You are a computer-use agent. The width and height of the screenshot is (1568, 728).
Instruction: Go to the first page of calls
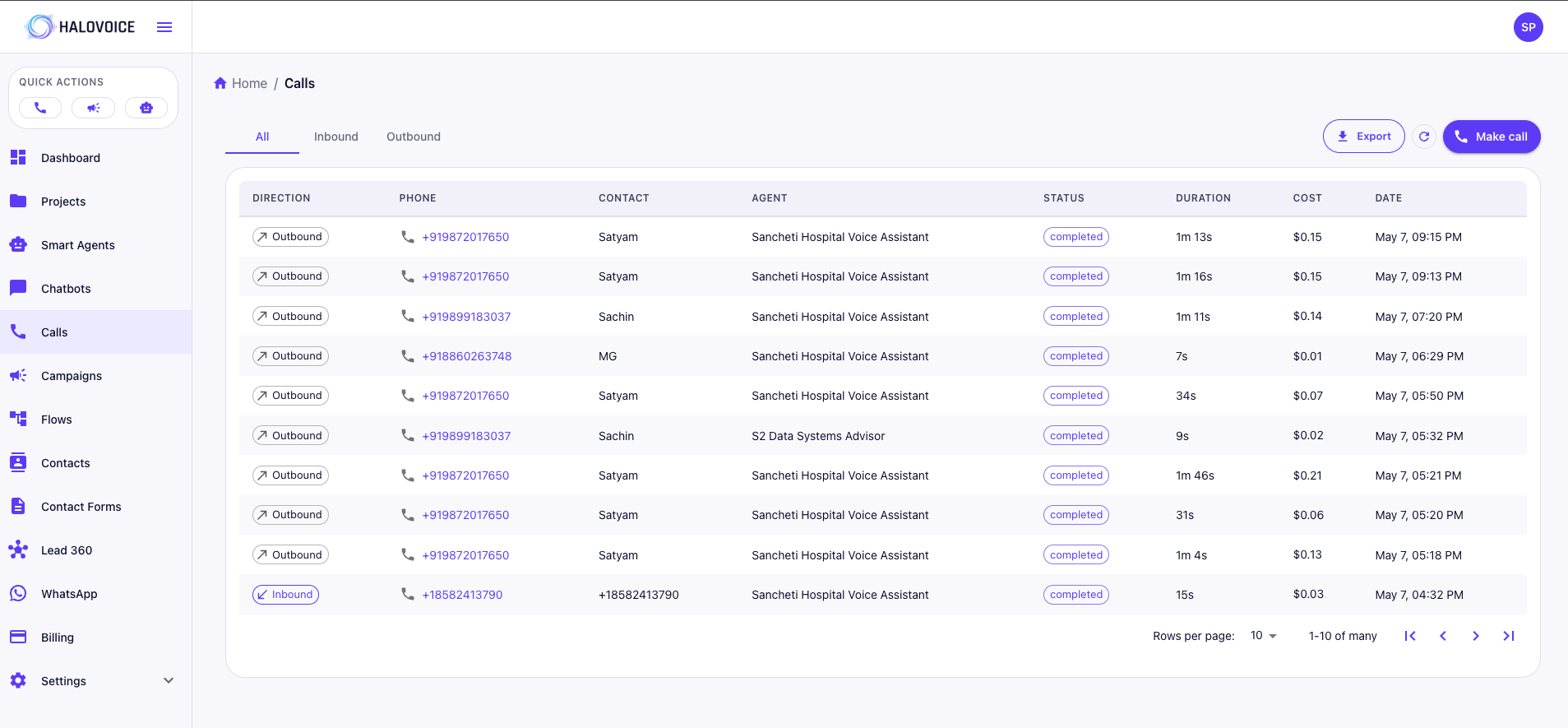click(x=1410, y=636)
